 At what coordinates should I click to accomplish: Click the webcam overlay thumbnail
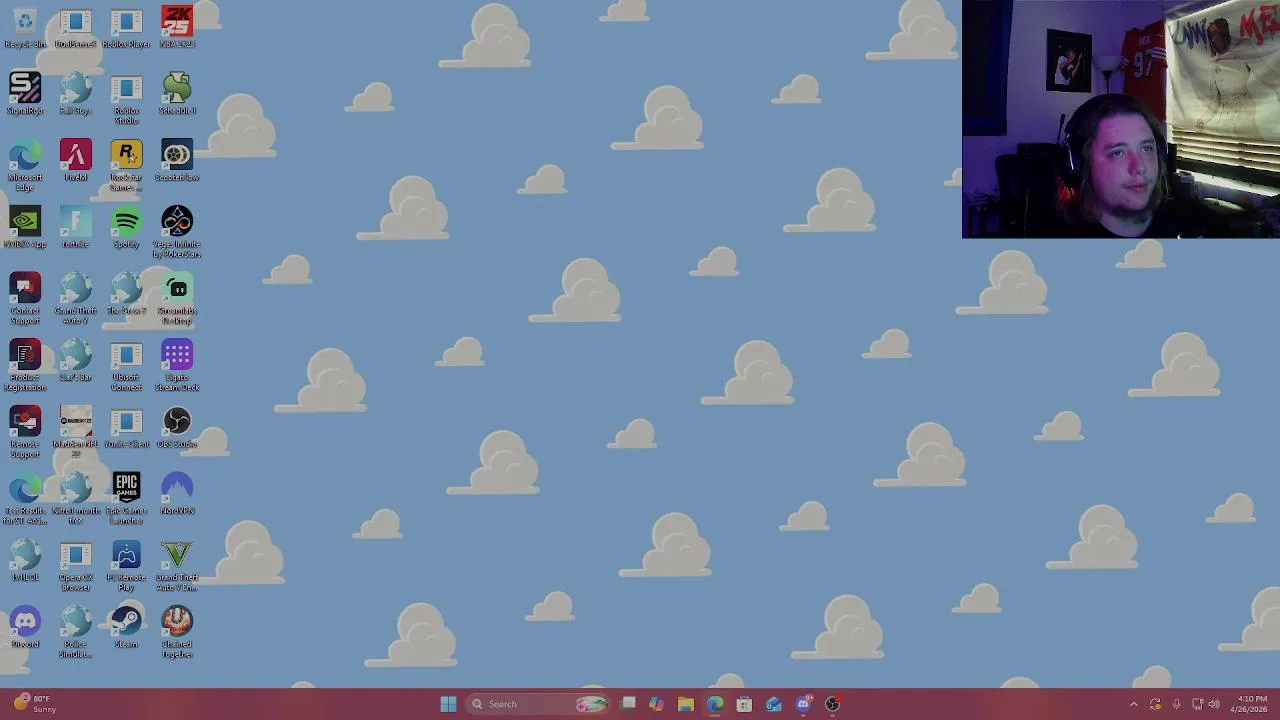(1121, 119)
